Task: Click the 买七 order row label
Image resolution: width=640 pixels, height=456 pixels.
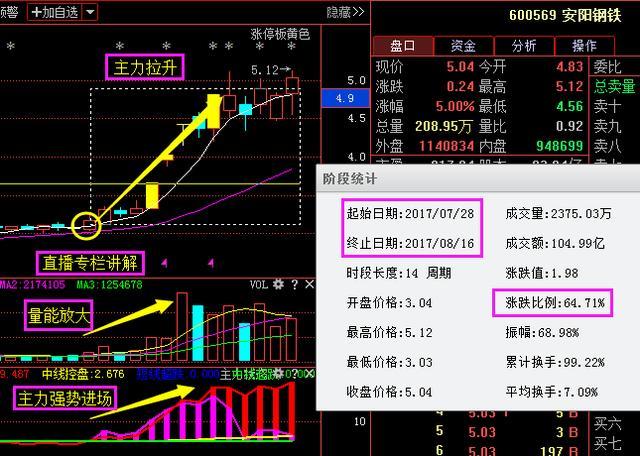Action: click(608, 443)
